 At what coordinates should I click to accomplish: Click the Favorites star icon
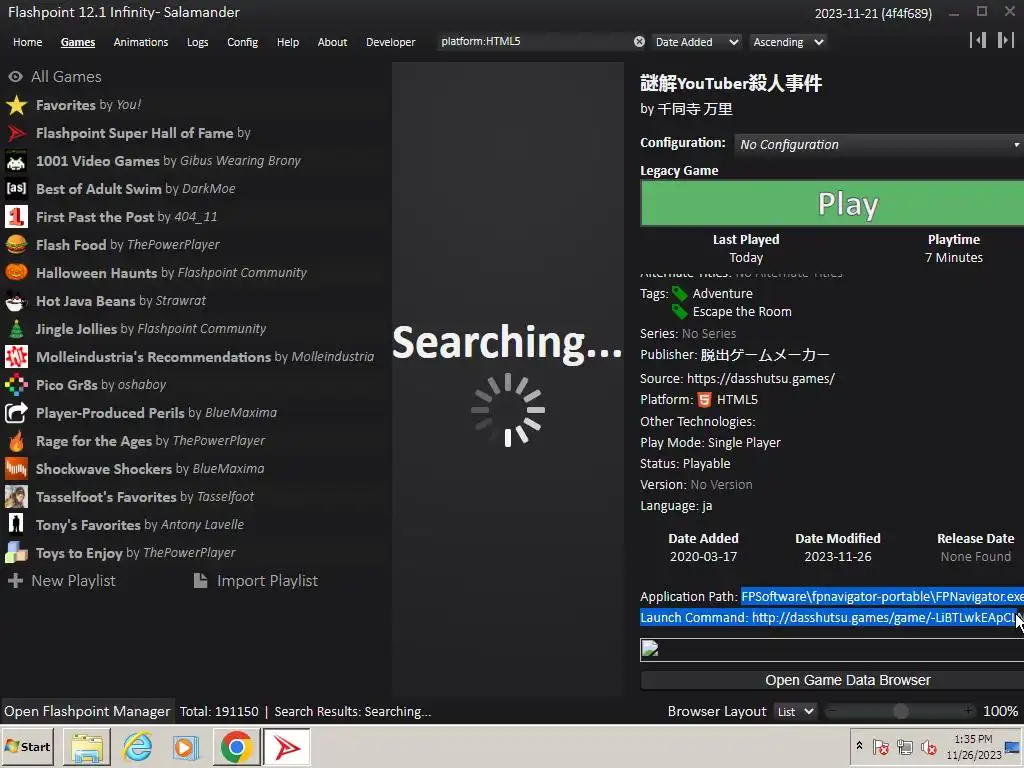coord(16,105)
